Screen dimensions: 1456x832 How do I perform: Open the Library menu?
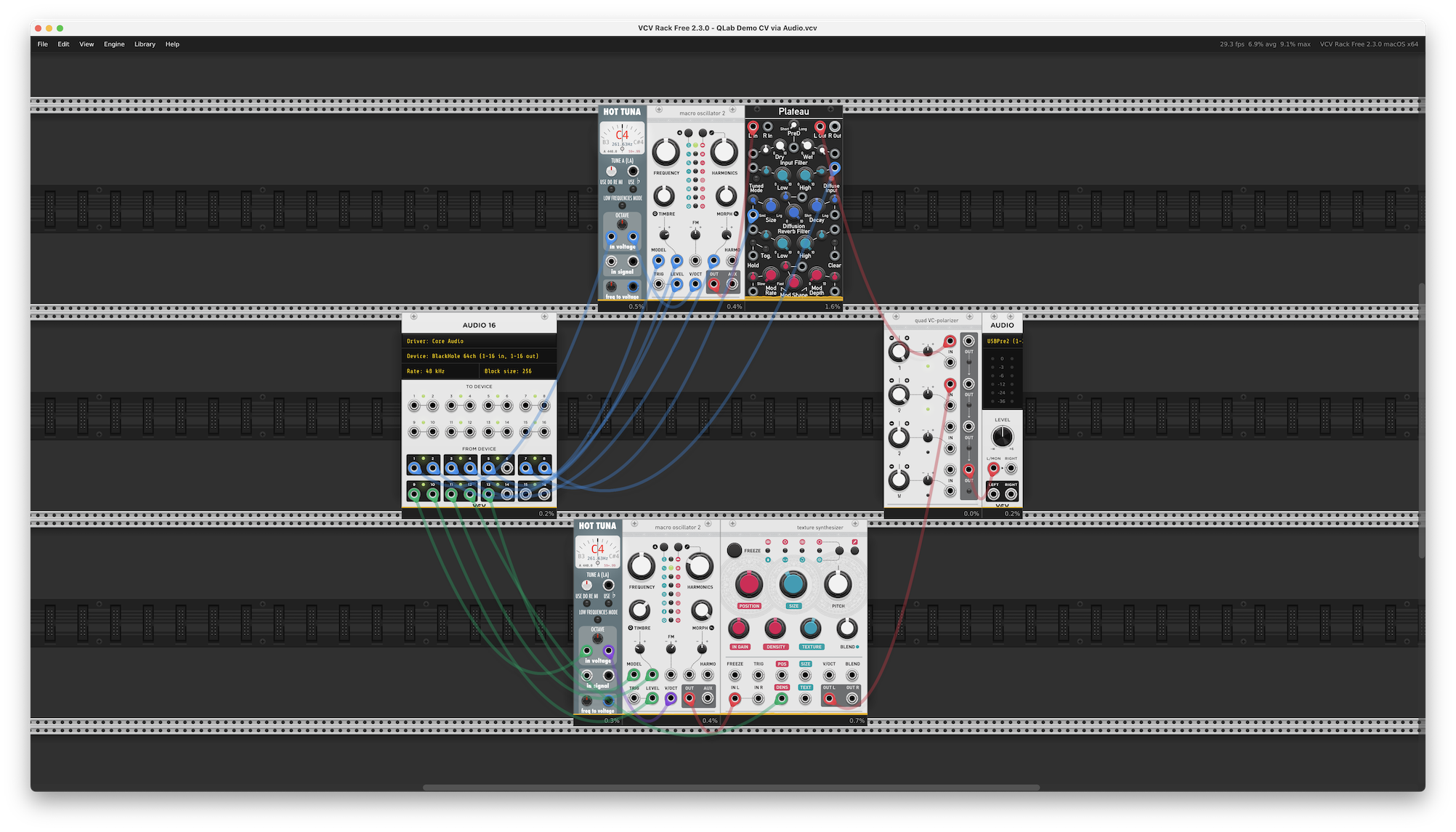[x=145, y=44]
